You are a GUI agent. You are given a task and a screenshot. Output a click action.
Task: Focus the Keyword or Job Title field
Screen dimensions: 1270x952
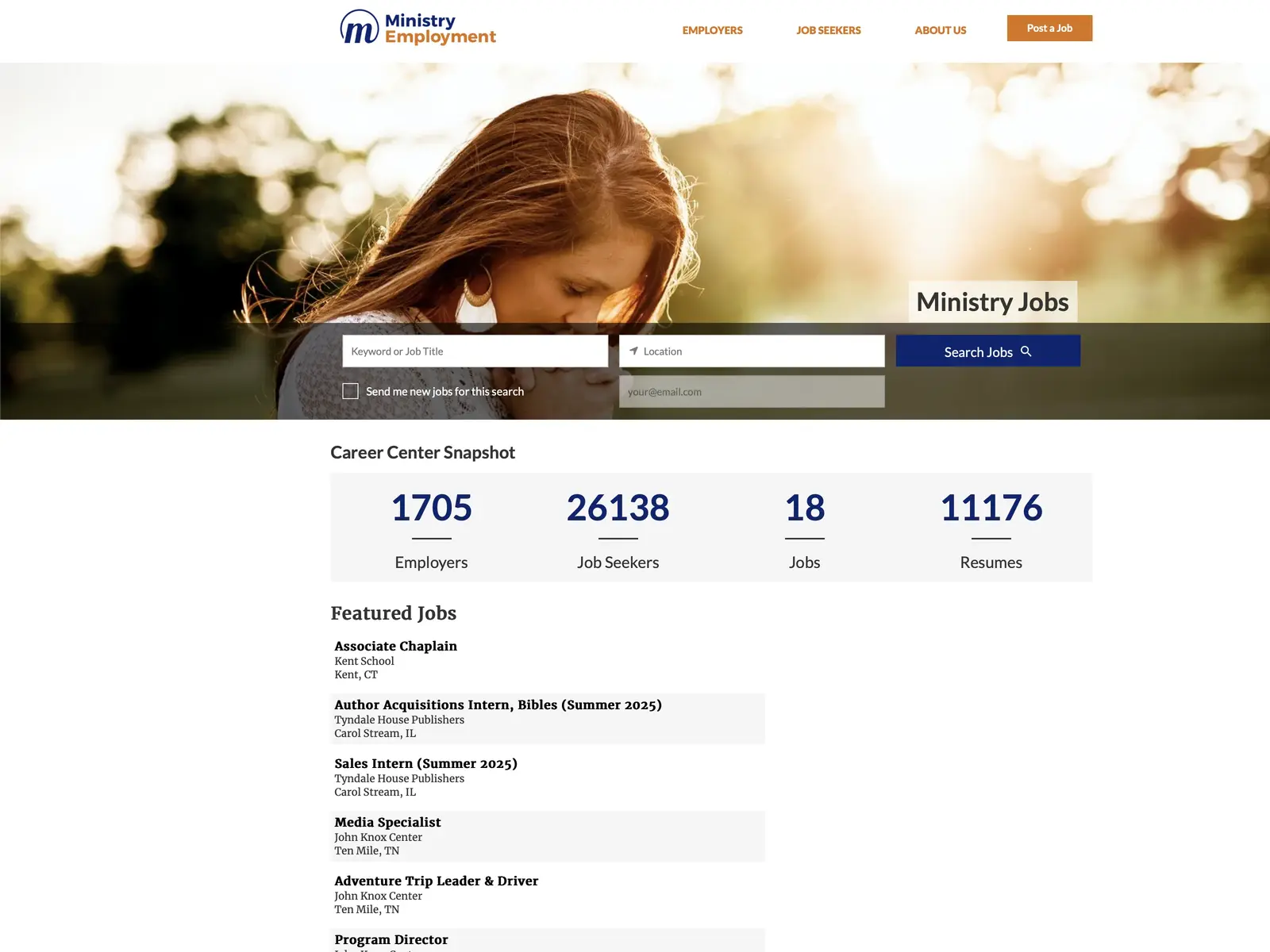coord(475,351)
